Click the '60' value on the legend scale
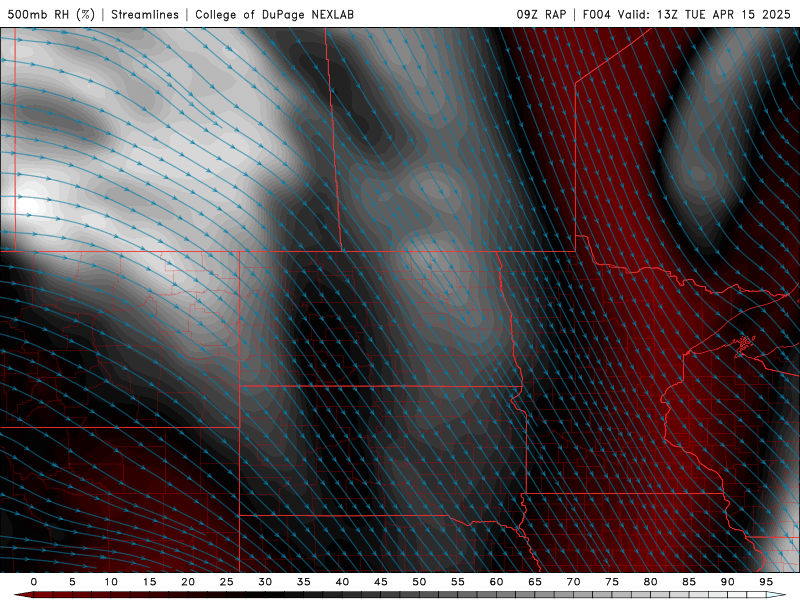The image size is (800, 600). (x=496, y=582)
